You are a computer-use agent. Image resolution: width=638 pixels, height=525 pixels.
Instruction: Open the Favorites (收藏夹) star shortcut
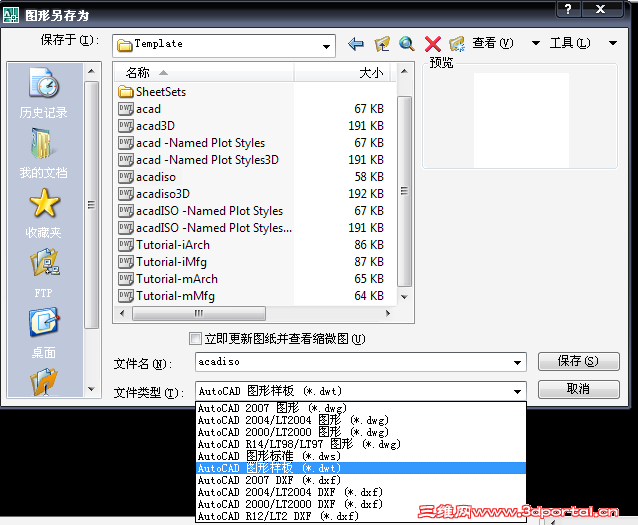(44, 213)
